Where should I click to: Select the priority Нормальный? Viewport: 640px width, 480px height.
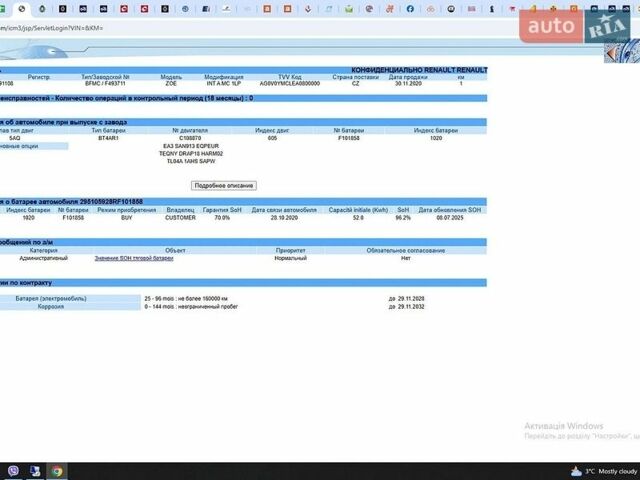coord(291,258)
